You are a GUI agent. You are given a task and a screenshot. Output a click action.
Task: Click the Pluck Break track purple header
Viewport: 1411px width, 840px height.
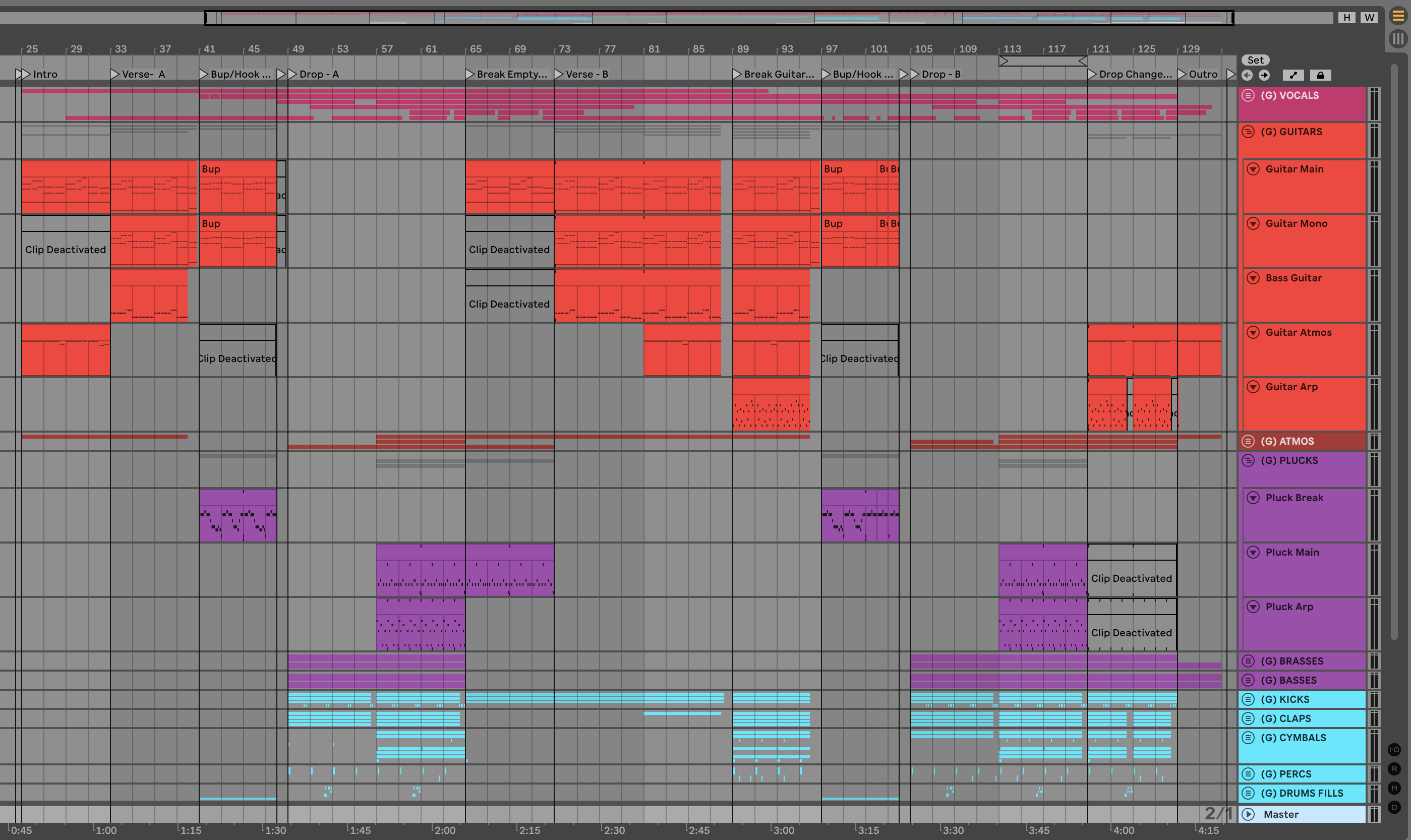[1308, 518]
